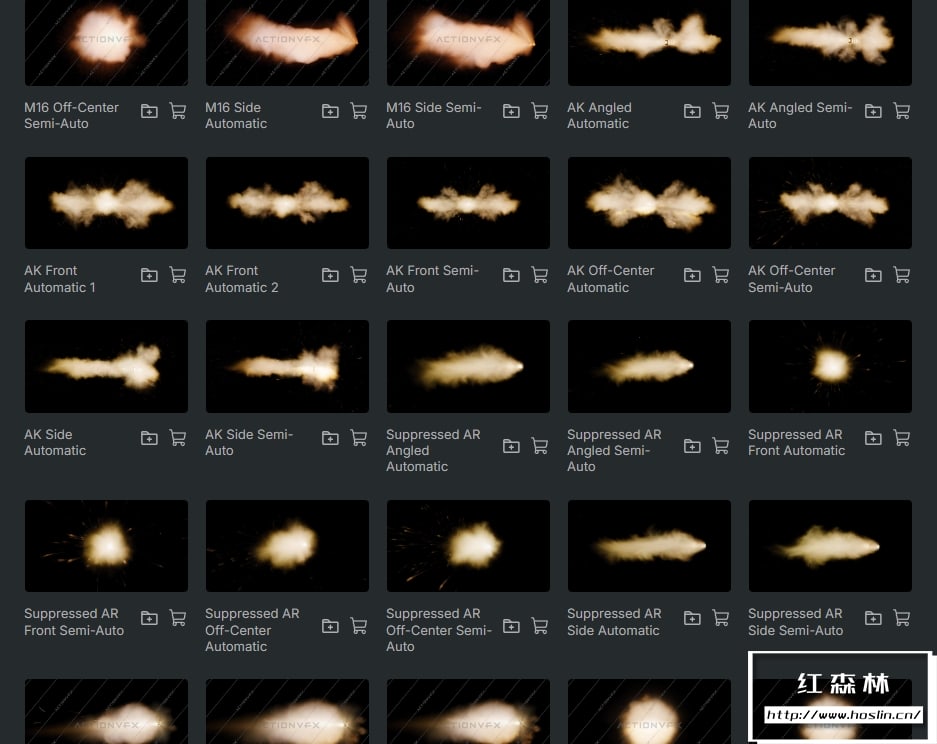Save Suppressed AR Off-Center Semi-Auto to collection
The image size is (937, 744).
pos(511,626)
